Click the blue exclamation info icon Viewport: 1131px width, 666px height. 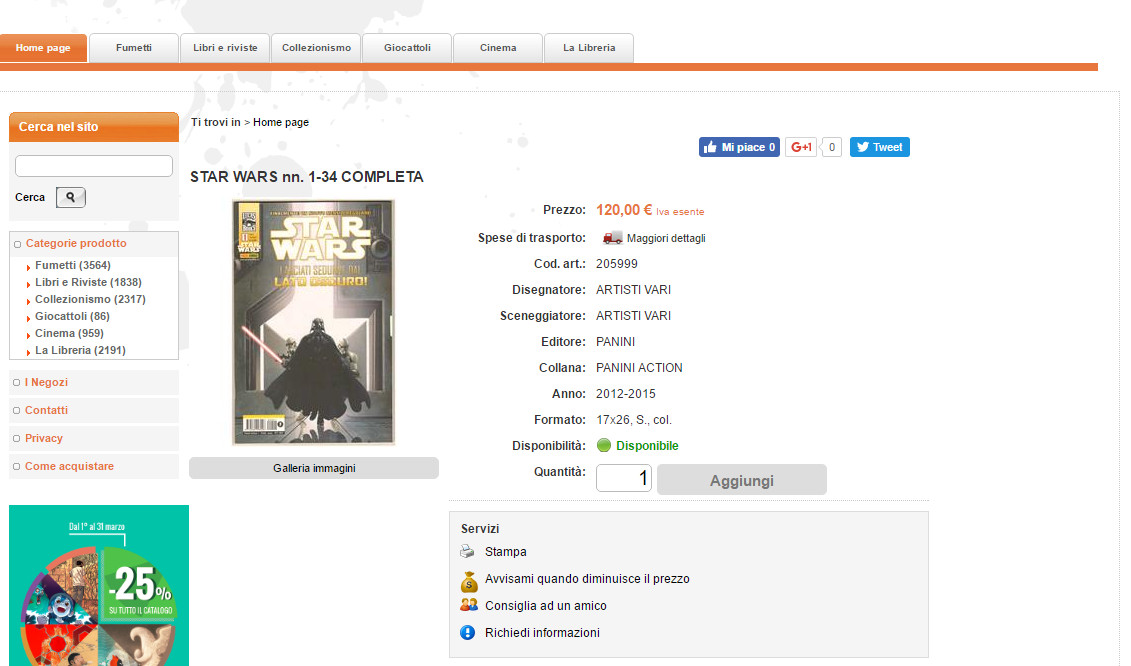(467, 633)
